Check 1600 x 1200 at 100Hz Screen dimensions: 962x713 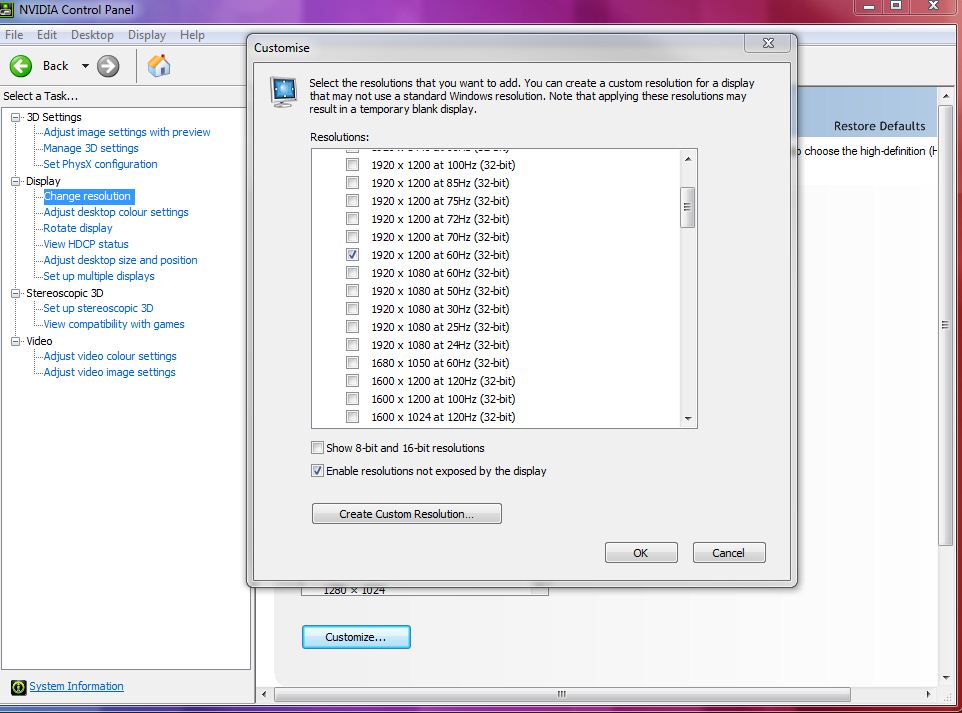tap(352, 399)
